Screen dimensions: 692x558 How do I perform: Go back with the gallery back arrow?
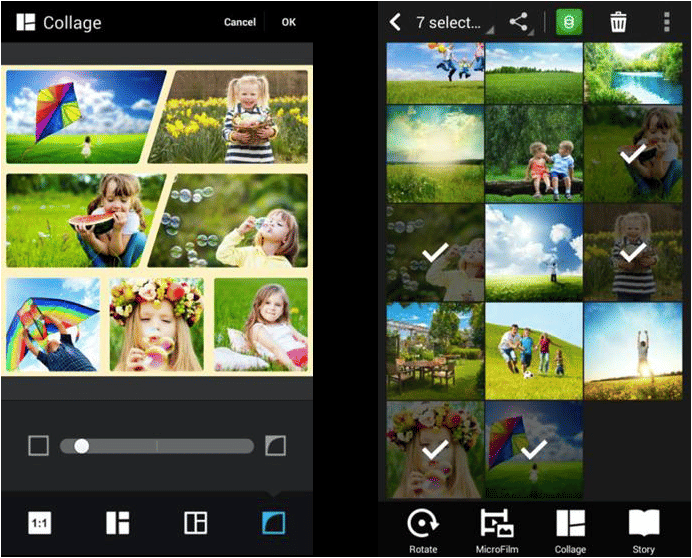coord(395,22)
